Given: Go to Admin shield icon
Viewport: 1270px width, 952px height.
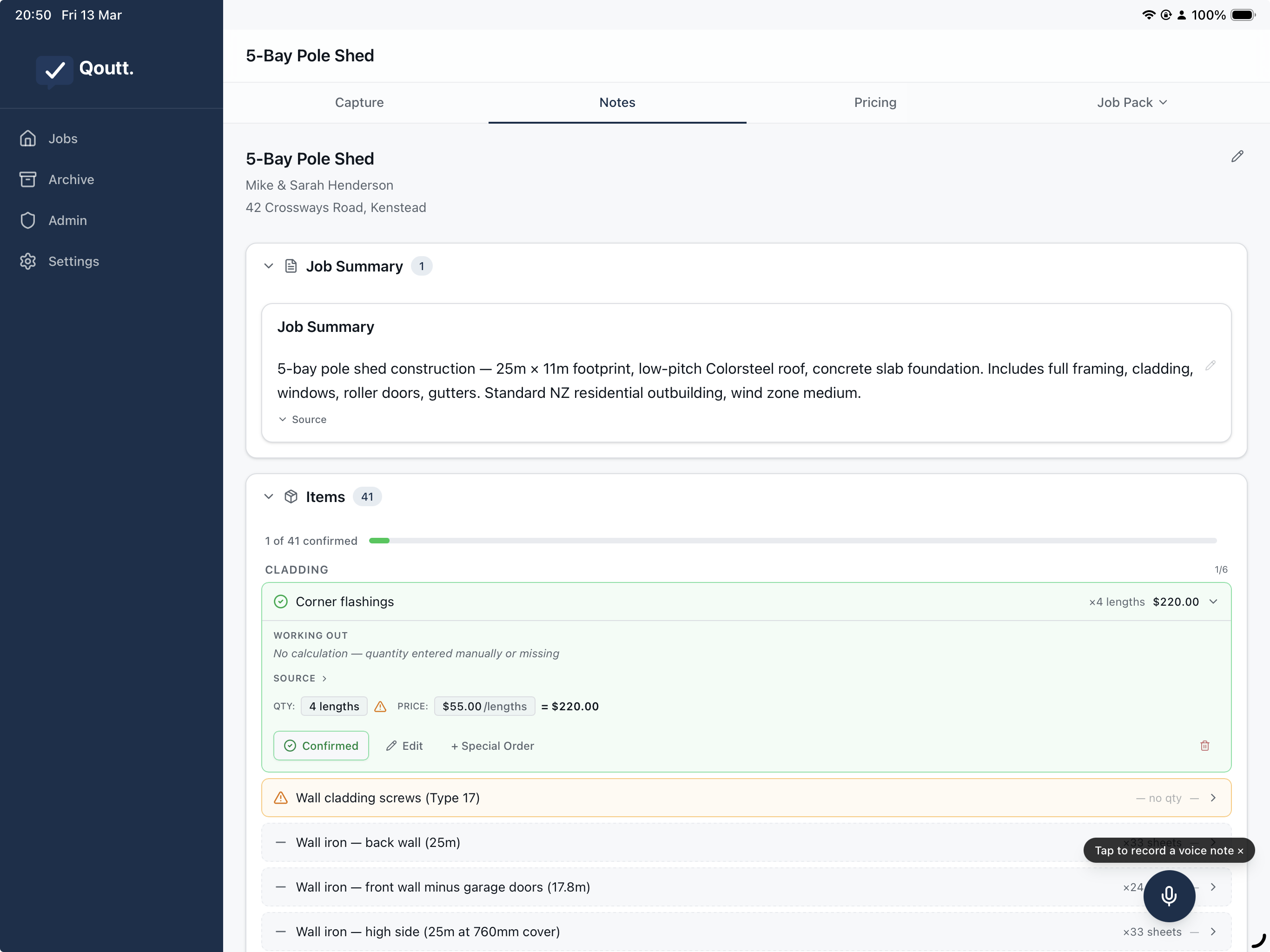Looking at the screenshot, I should pyautogui.click(x=27, y=220).
